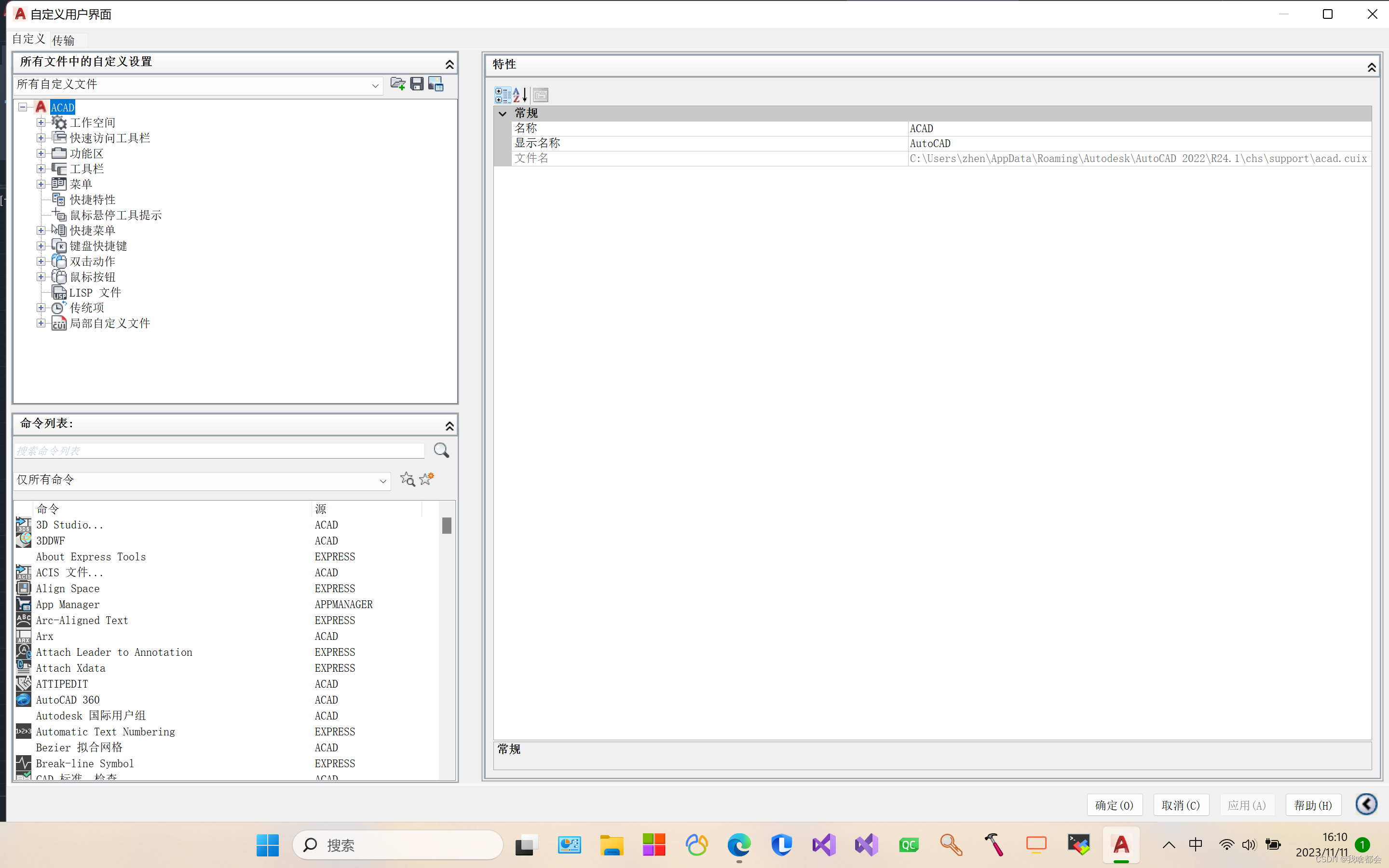Click the 应用(A) button
Viewport: 1389px width, 868px height.
(x=1247, y=805)
